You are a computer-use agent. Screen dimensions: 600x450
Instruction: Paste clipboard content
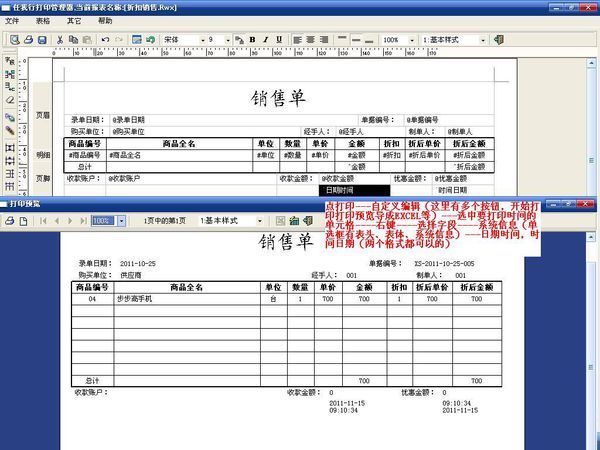click(x=87, y=39)
